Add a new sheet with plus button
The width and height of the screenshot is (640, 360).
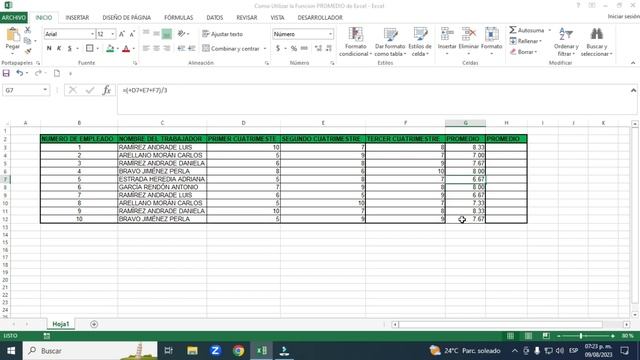tap(94, 324)
